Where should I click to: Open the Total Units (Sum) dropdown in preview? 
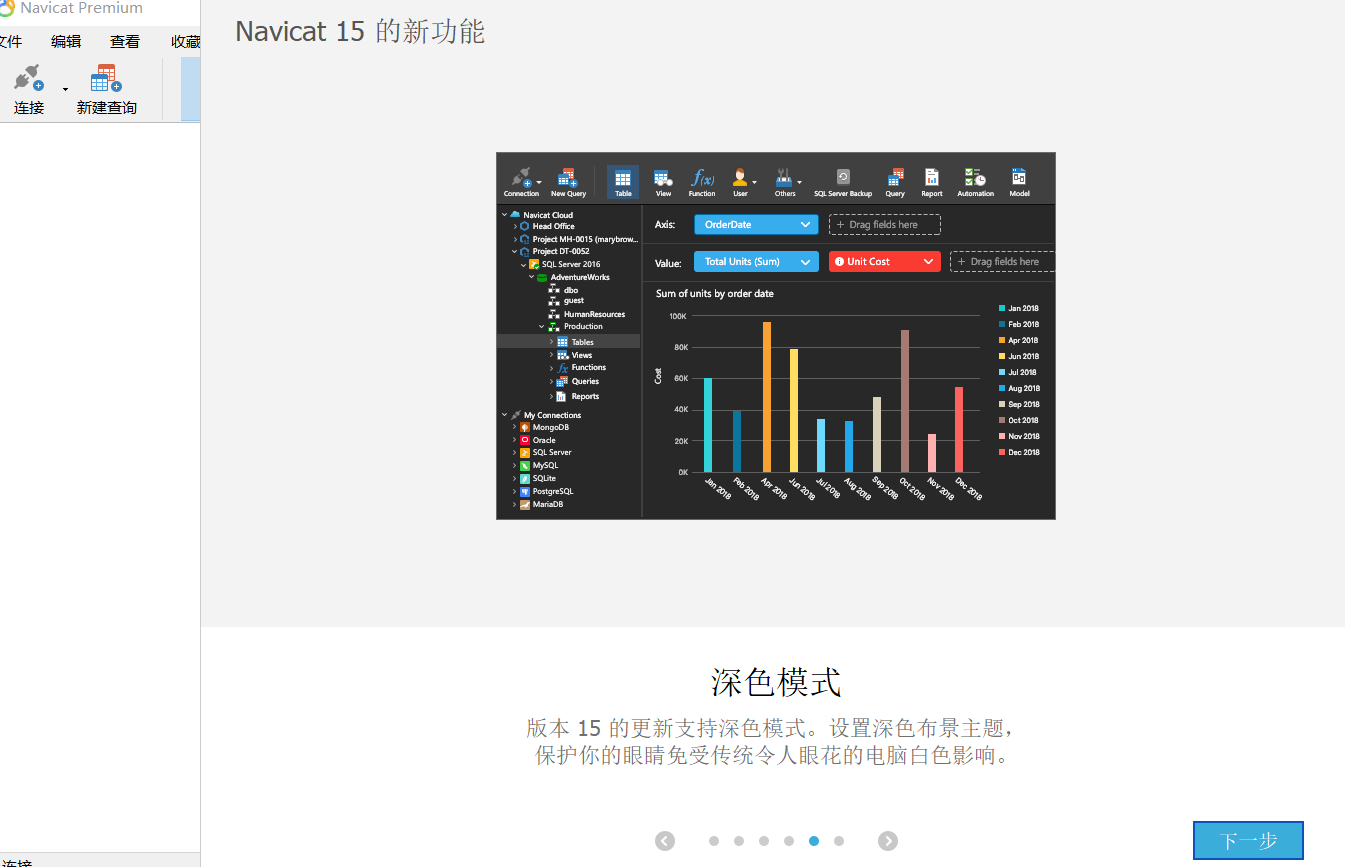click(x=756, y=262)
